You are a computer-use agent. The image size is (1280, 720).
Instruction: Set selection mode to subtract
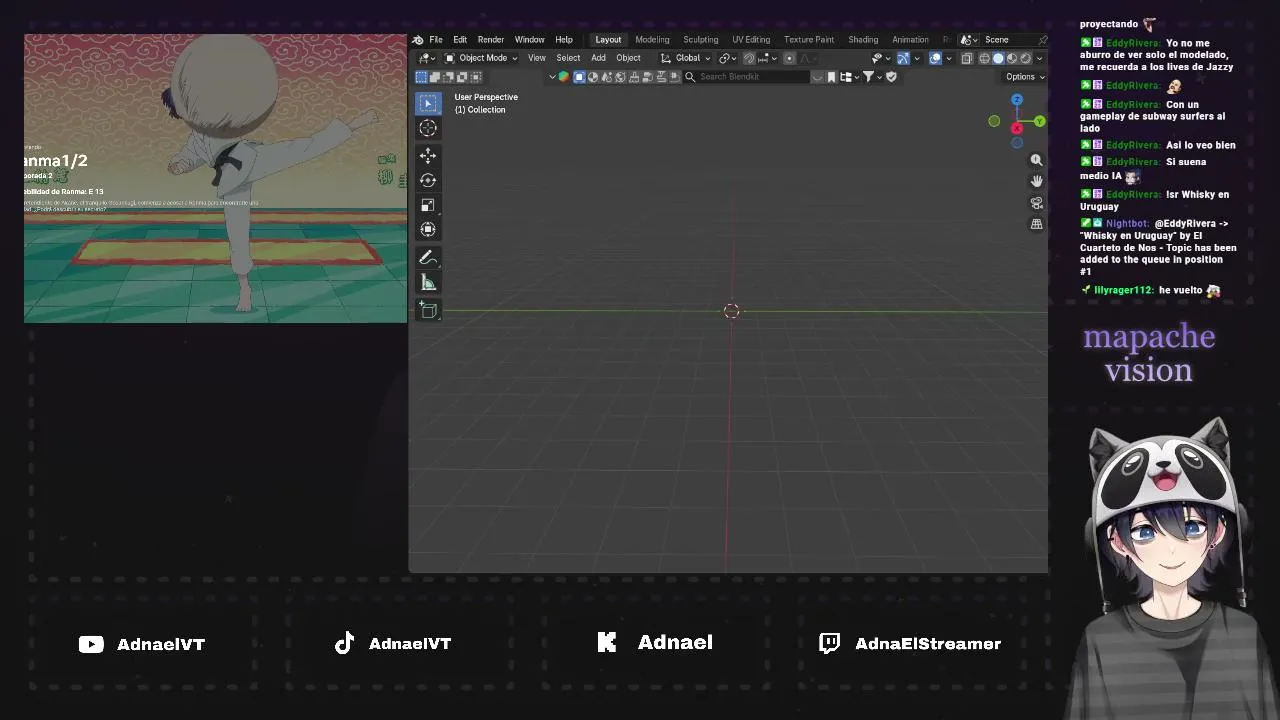(448, 77)
